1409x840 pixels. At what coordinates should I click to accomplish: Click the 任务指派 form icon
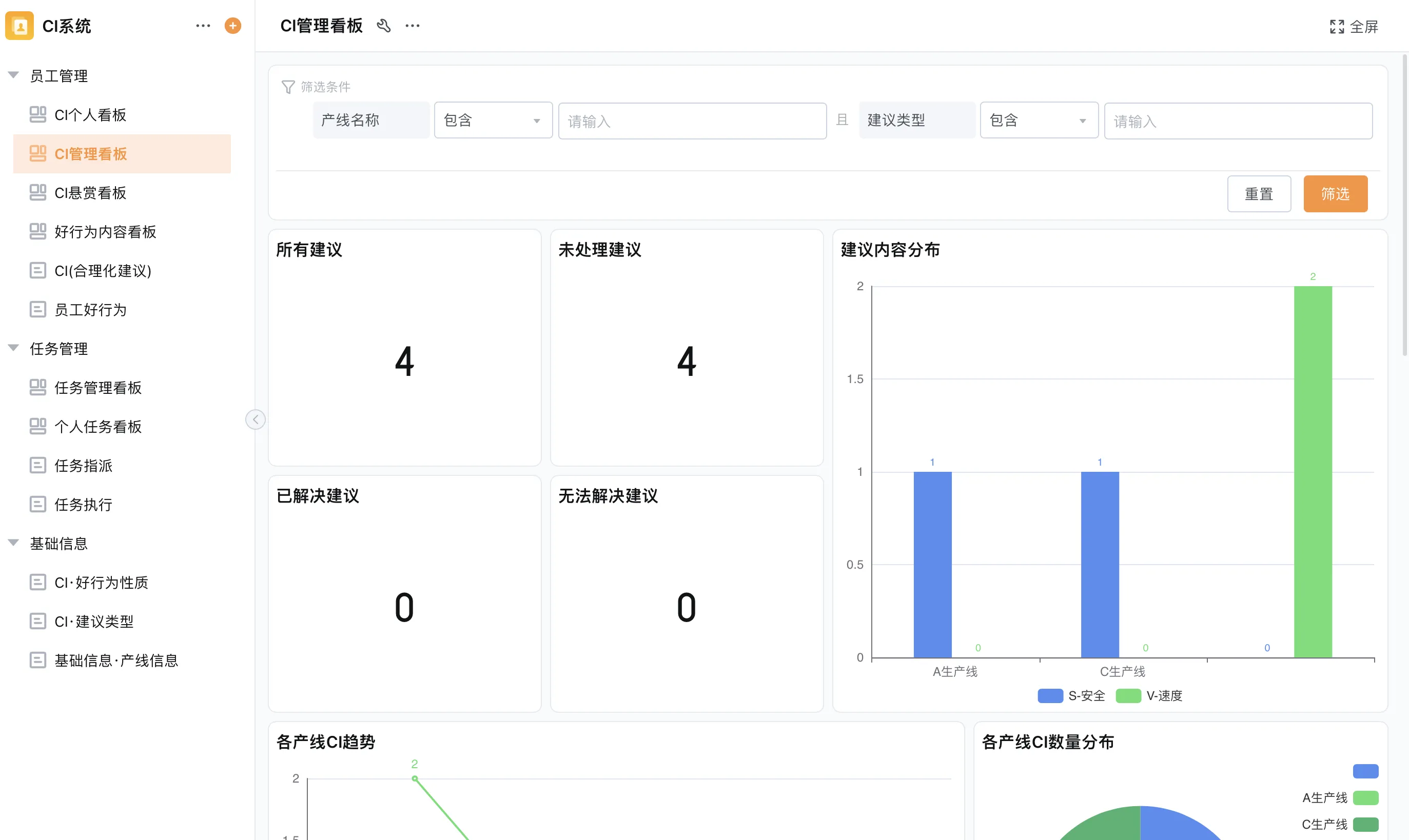(x=37, y=465)
